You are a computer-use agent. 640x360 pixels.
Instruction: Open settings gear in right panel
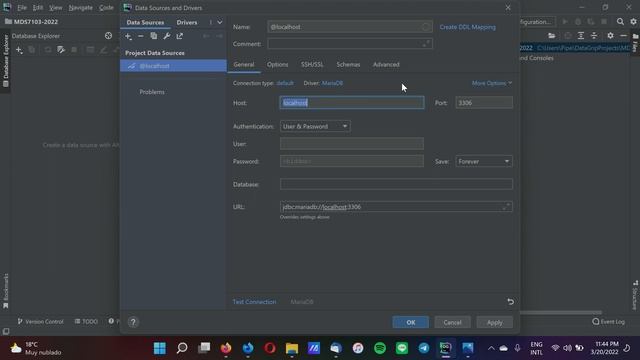[x=610, y=36]
